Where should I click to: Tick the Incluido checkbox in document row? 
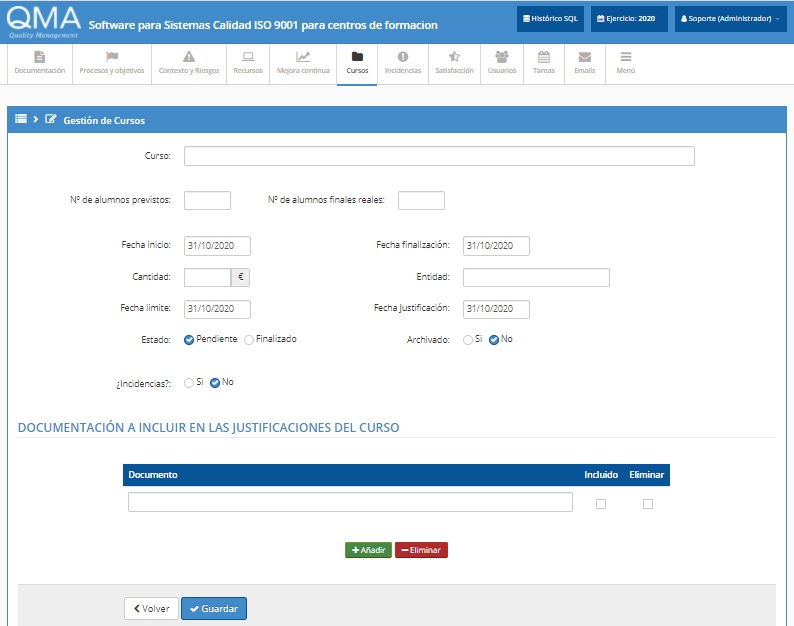tap(601, 504)
